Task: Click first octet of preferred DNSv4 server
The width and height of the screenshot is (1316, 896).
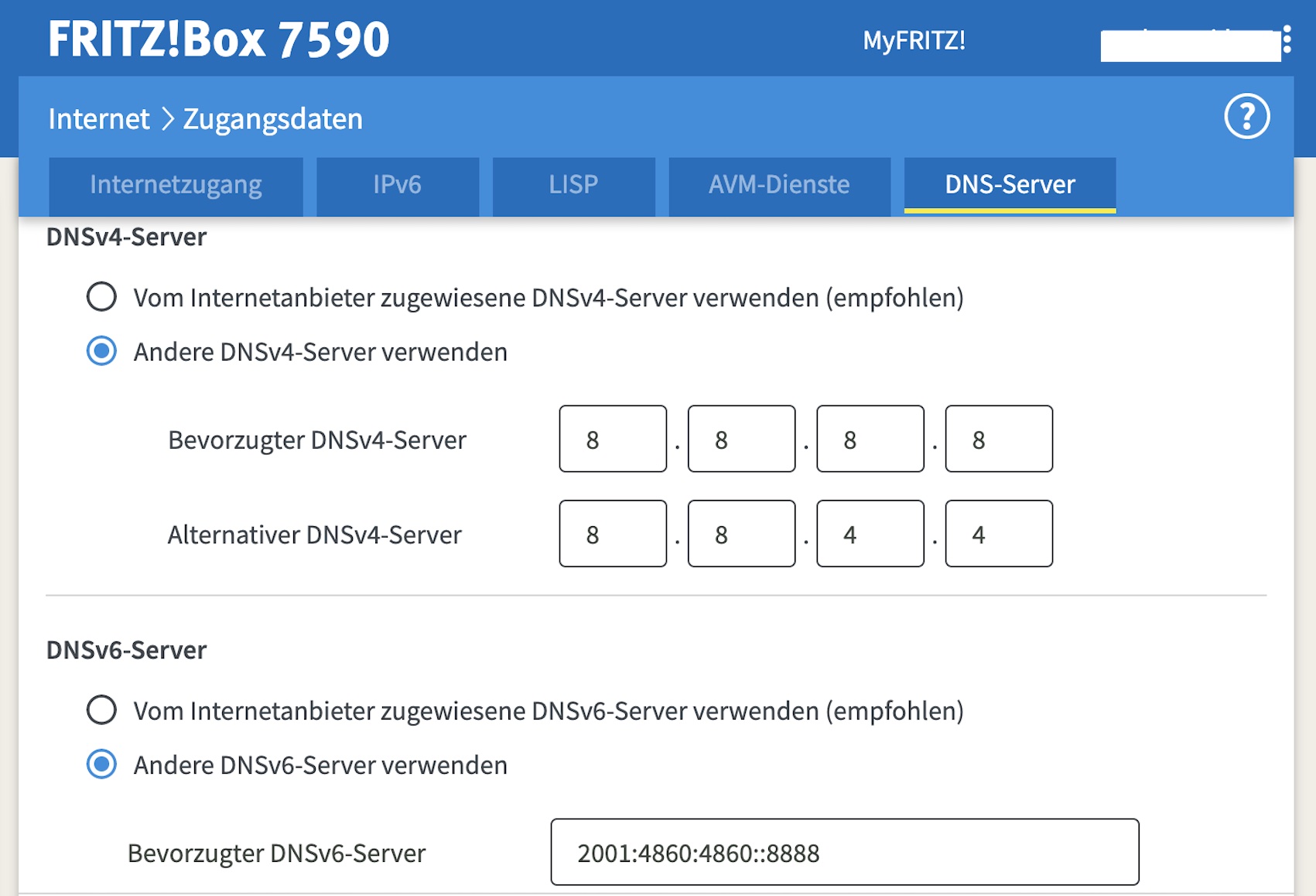Action: [x=613, y=439]
